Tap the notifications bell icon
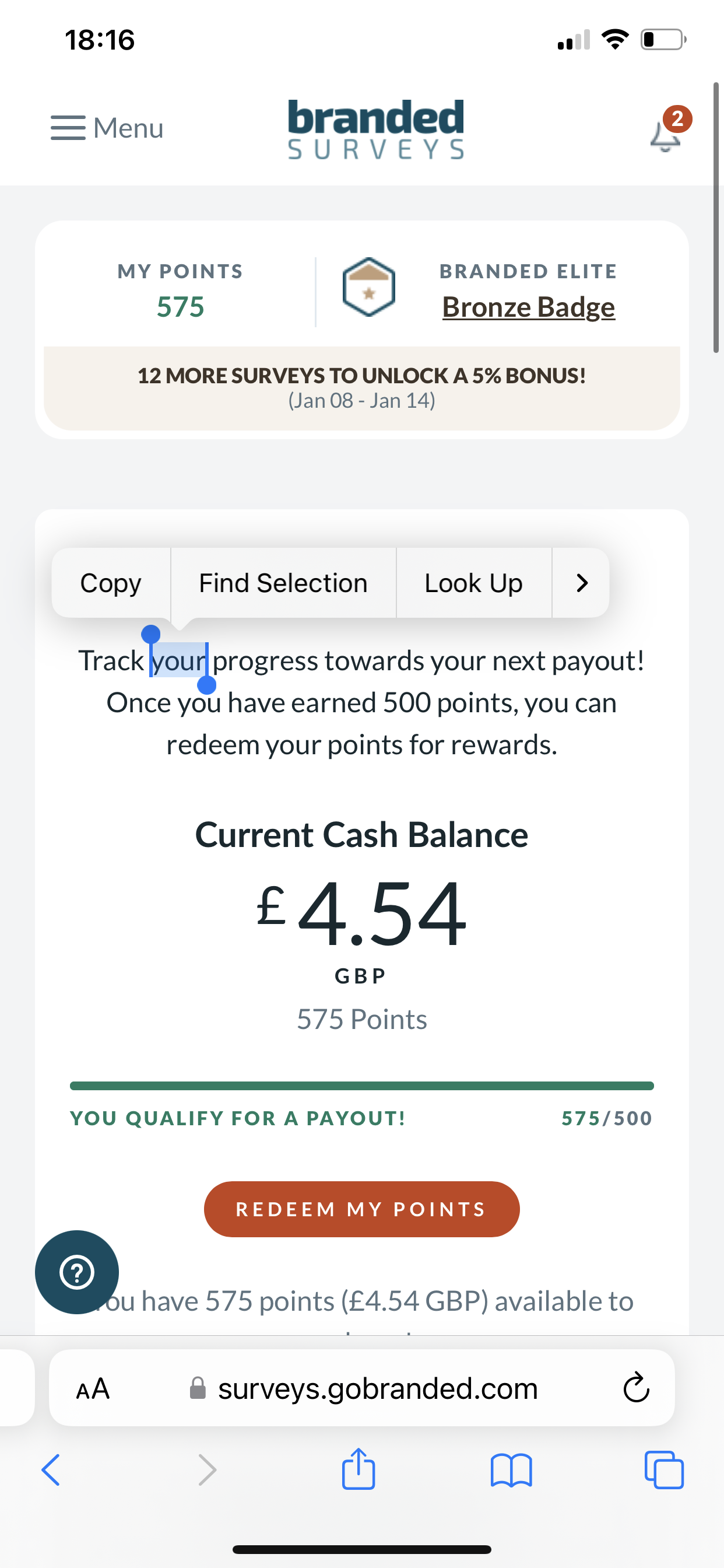 pyautogui.click(x=665, y=135)
